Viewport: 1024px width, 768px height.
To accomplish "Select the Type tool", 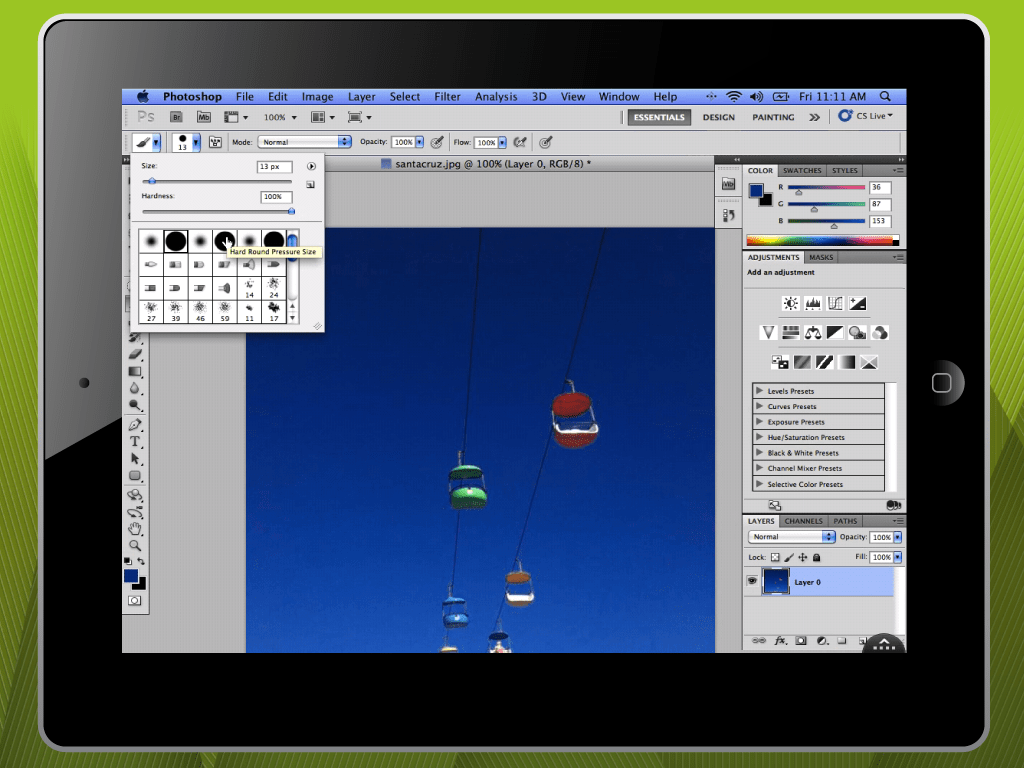I will coord(136,442).
